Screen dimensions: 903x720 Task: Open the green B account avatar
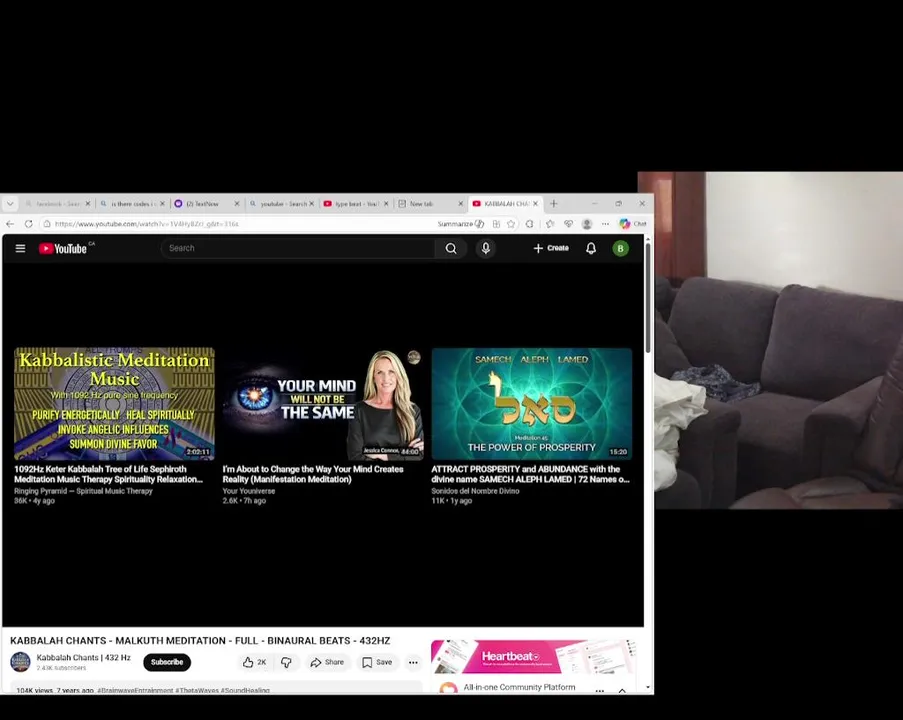620,248
